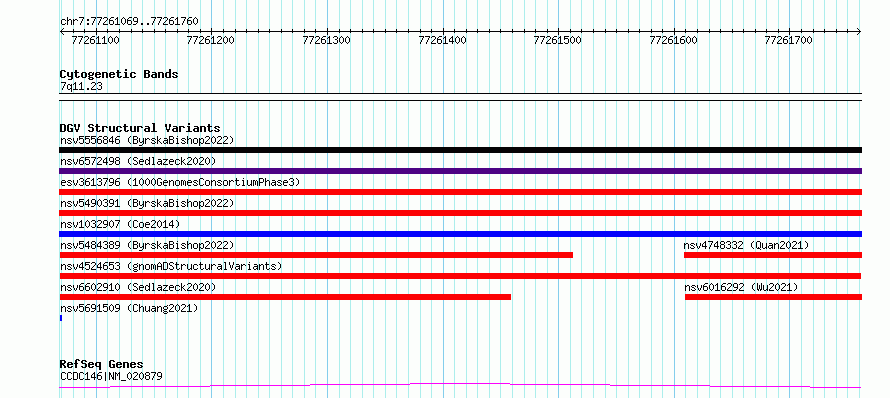The height and width of the screenshot is (398, 890).
Task: Click the DGV Structural Variants track title
Action: click(140, 128)
